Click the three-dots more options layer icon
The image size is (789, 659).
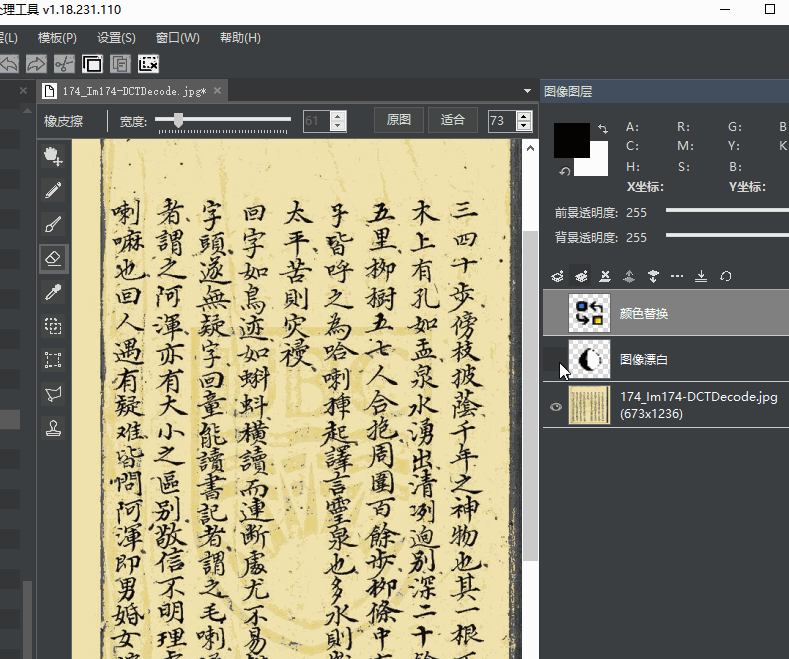tap(677, 276)
